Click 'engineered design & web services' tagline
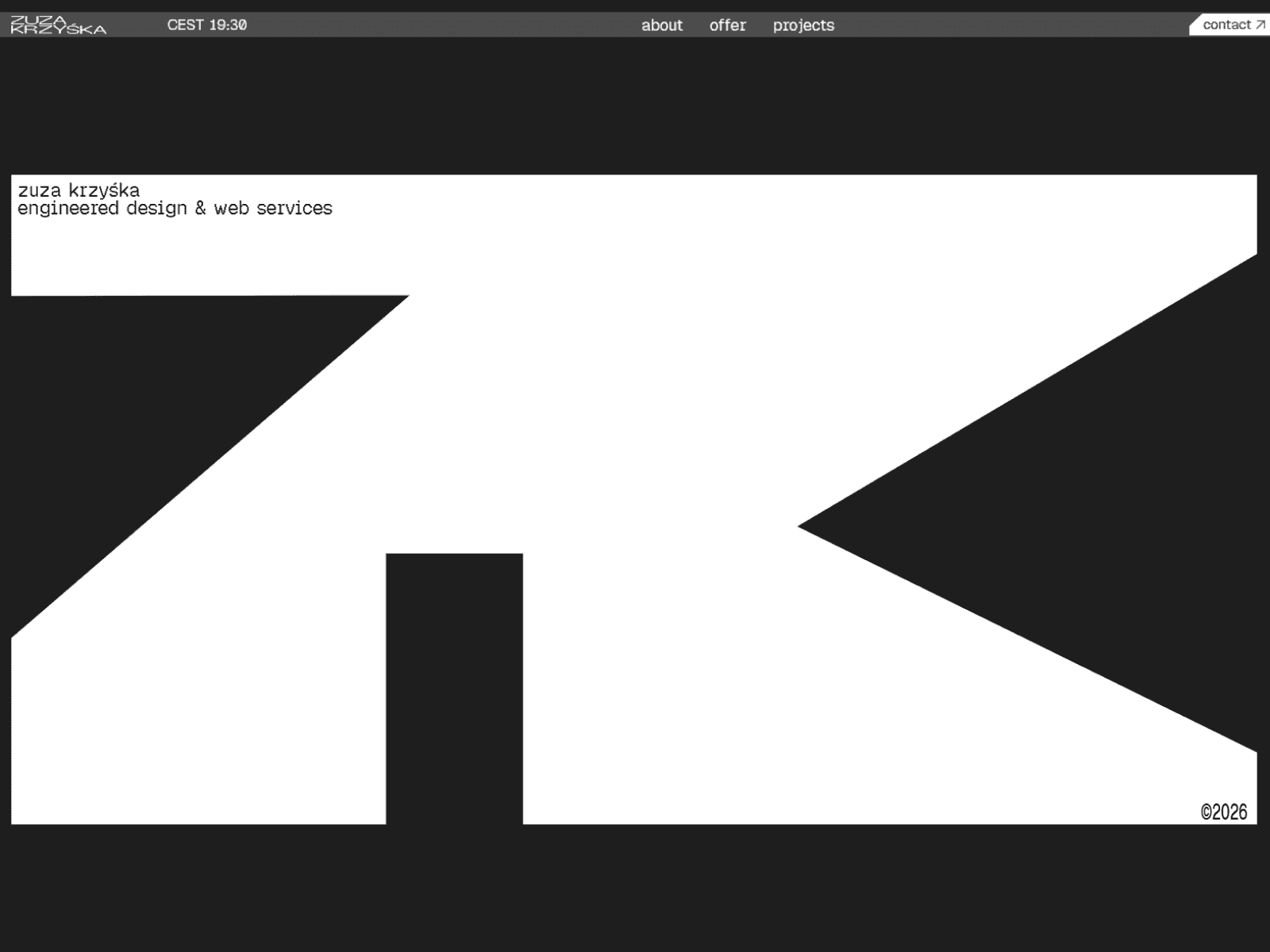Viewport: 1270px width, 952px height. (x=175, y=209)
